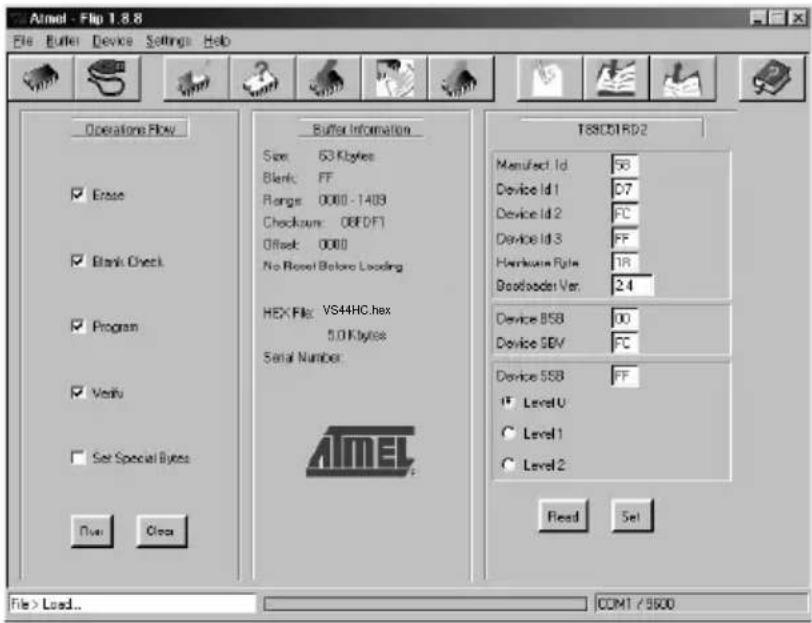The width and height of the screenshot is (812, 623).
Task: Click the Device SBV field
Action: point(625,343)
